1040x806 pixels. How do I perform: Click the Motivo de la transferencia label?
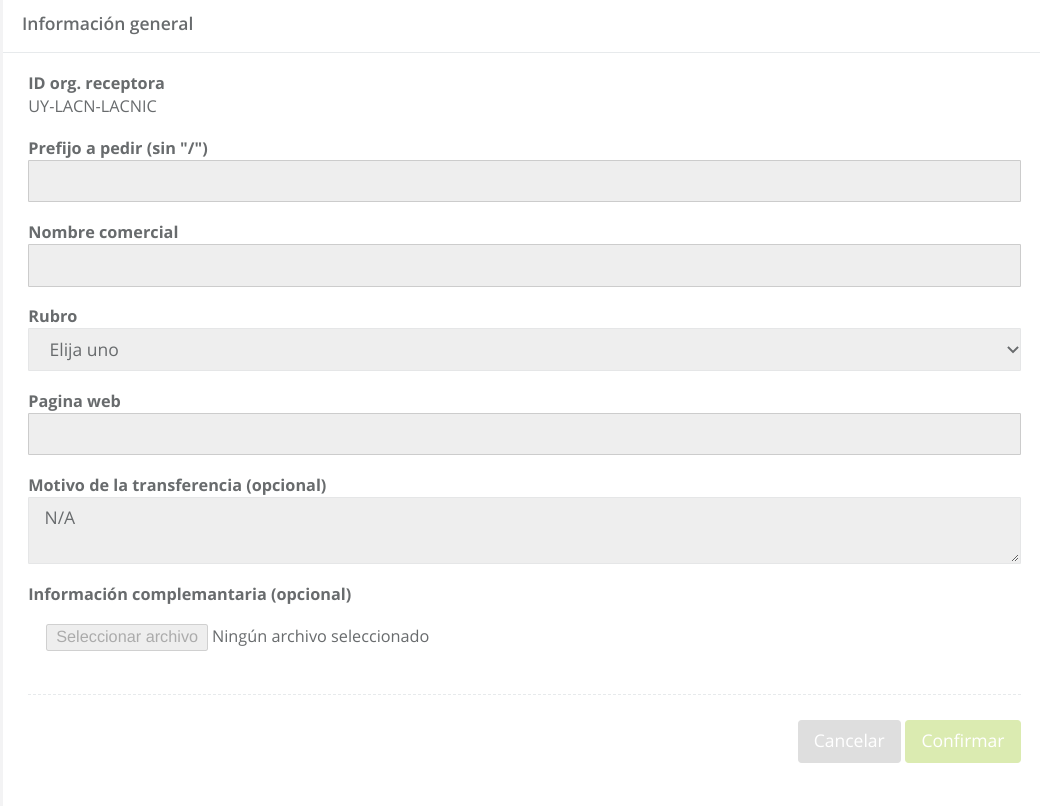(x=177, y=485)
